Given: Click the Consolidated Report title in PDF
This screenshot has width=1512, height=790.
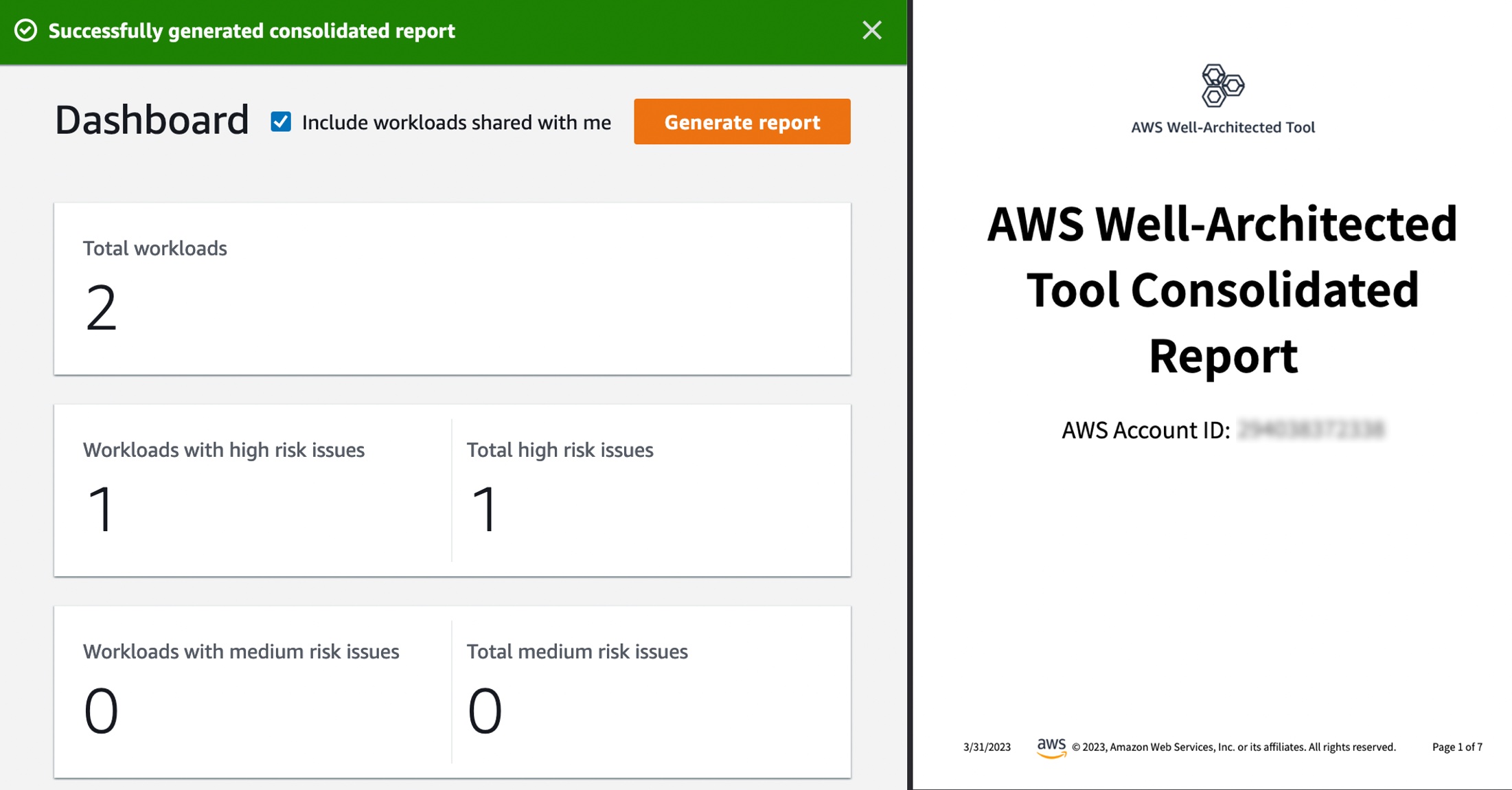Looking at the screenshot, I should pos(1222,289).
